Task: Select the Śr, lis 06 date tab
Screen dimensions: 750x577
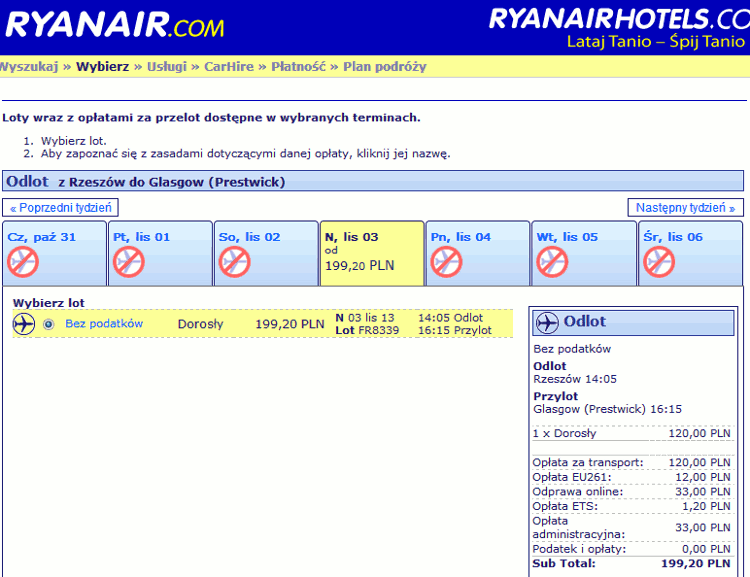Action: [691, 253]
